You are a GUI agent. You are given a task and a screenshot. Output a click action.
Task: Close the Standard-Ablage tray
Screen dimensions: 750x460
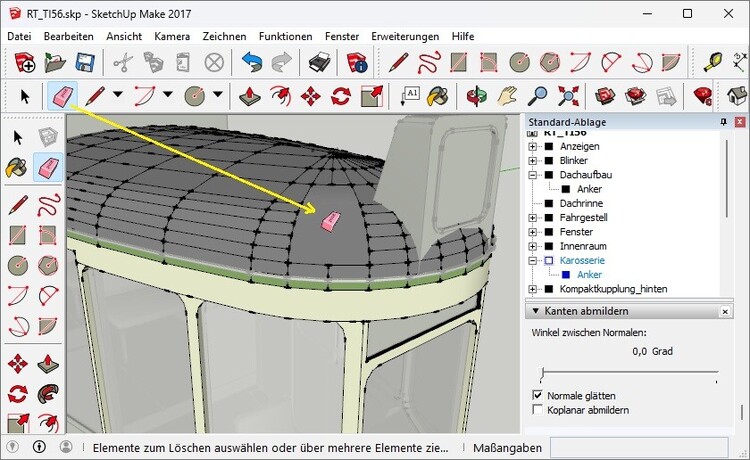click(739, 122)
